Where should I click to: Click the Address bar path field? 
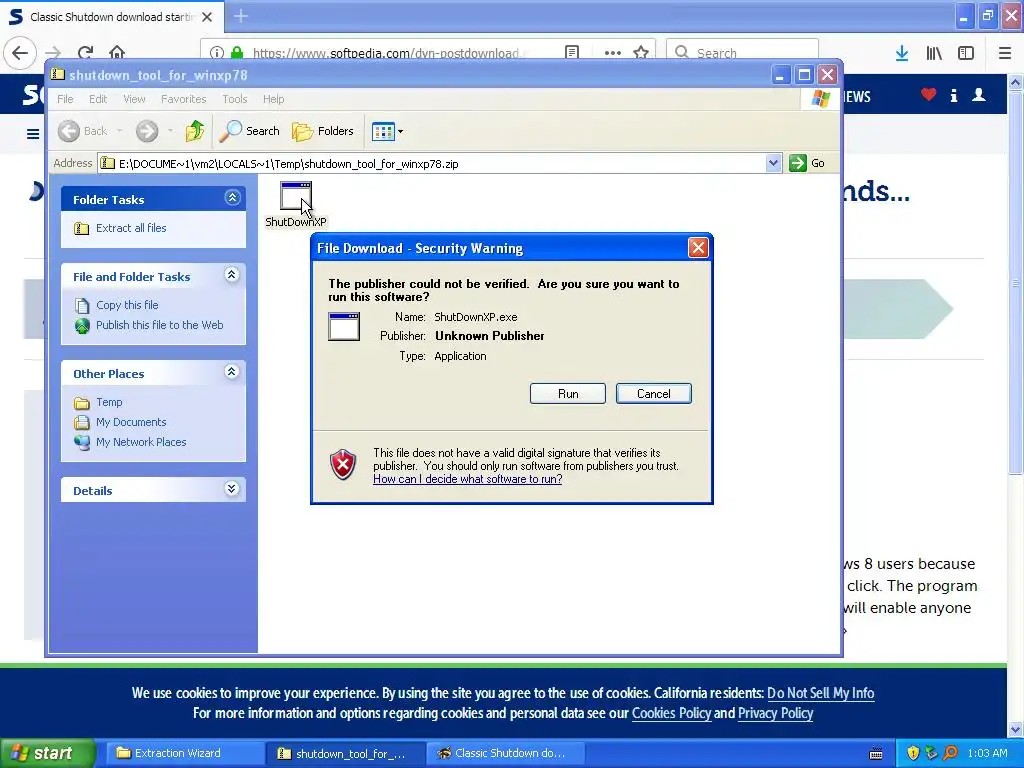[x=432, y=163]
